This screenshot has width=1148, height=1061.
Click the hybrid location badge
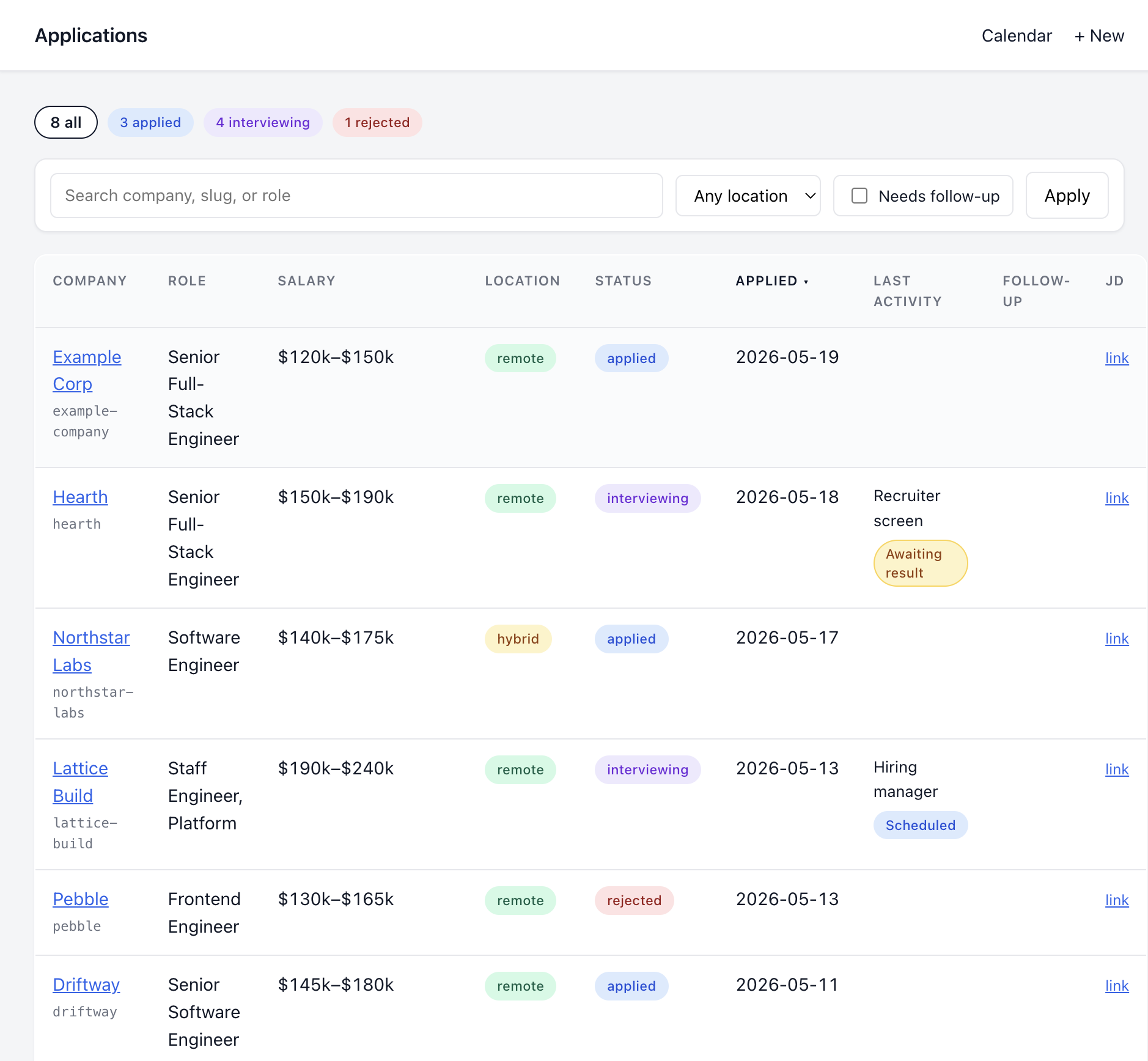point(518,639)
